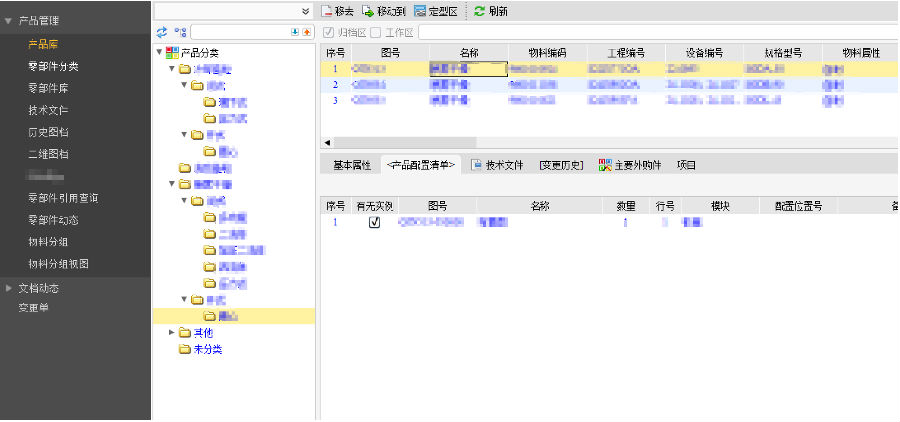
Task: Click the tree search input field
Action: 240,32
